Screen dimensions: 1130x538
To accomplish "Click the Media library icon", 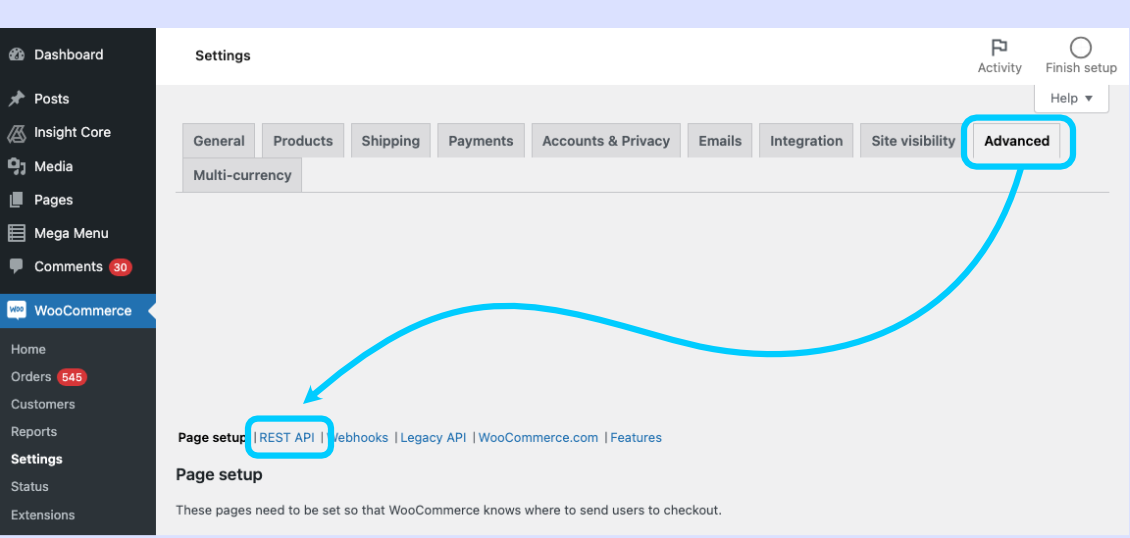I will [17, 166].
